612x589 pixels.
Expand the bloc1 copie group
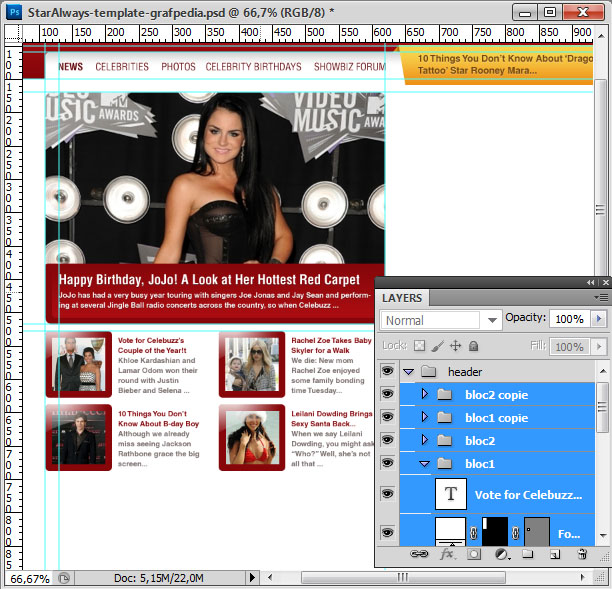[425, 417]
